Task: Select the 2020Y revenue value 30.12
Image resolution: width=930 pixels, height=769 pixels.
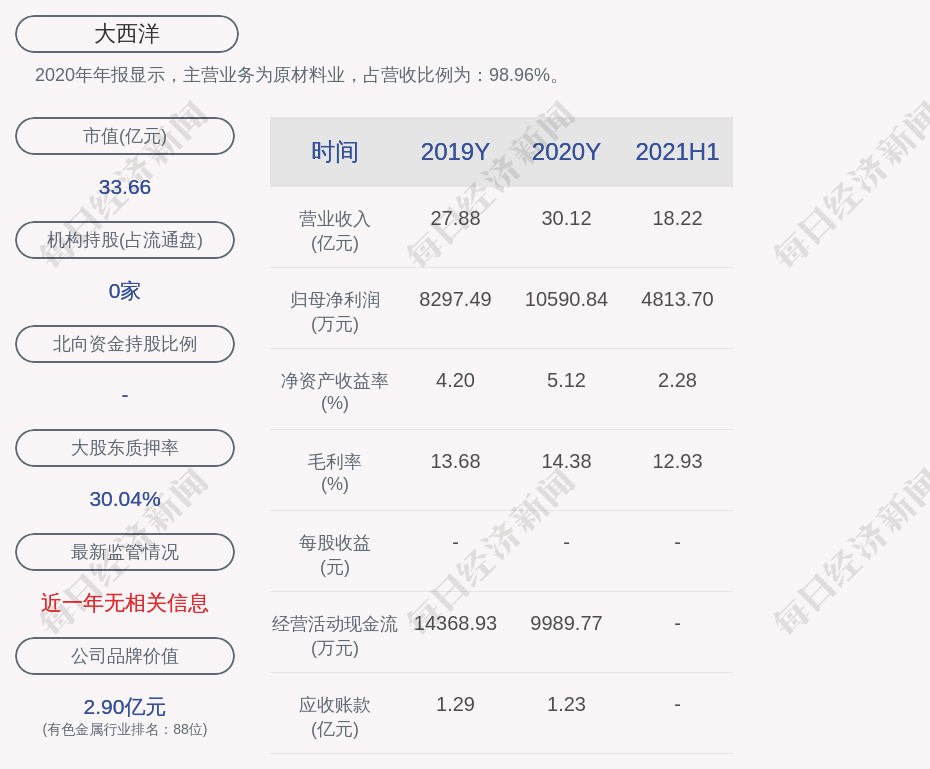Action: click(566, 218)
